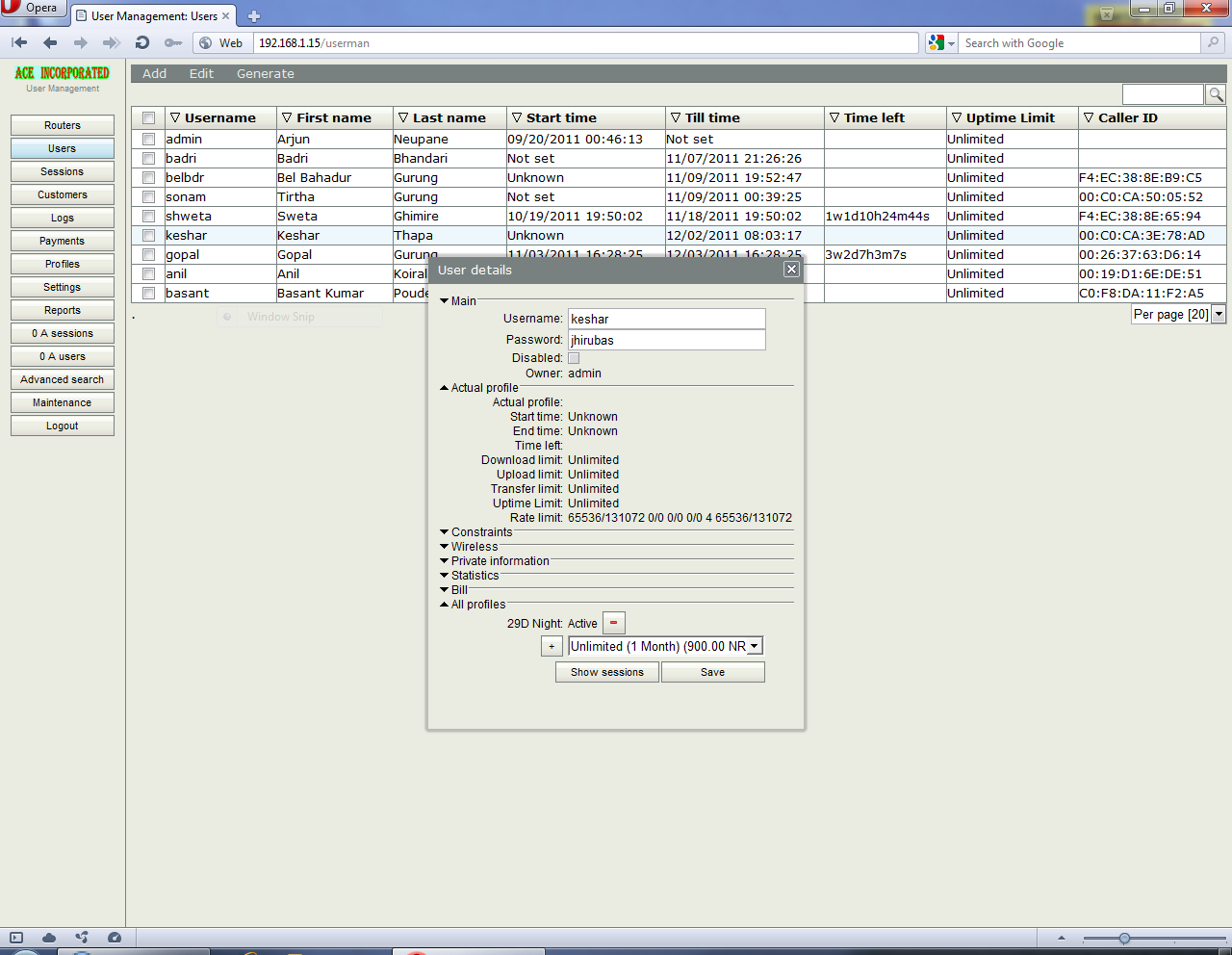
Task: Collapse the Actual profile section
Action: coord(479,388)
